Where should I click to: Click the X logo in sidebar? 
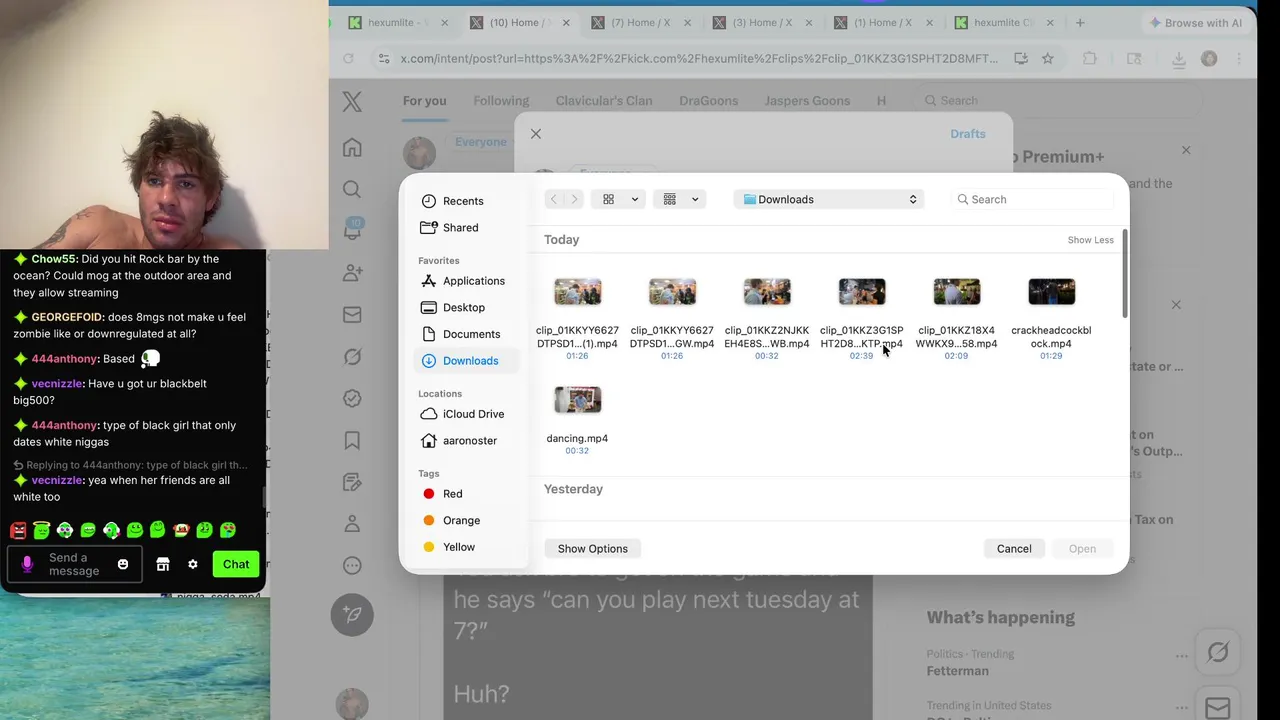352,101
